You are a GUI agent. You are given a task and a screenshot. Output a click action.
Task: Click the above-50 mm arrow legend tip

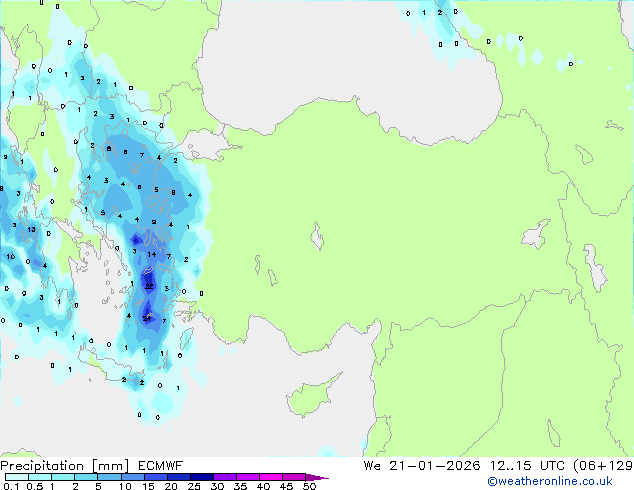317,478
